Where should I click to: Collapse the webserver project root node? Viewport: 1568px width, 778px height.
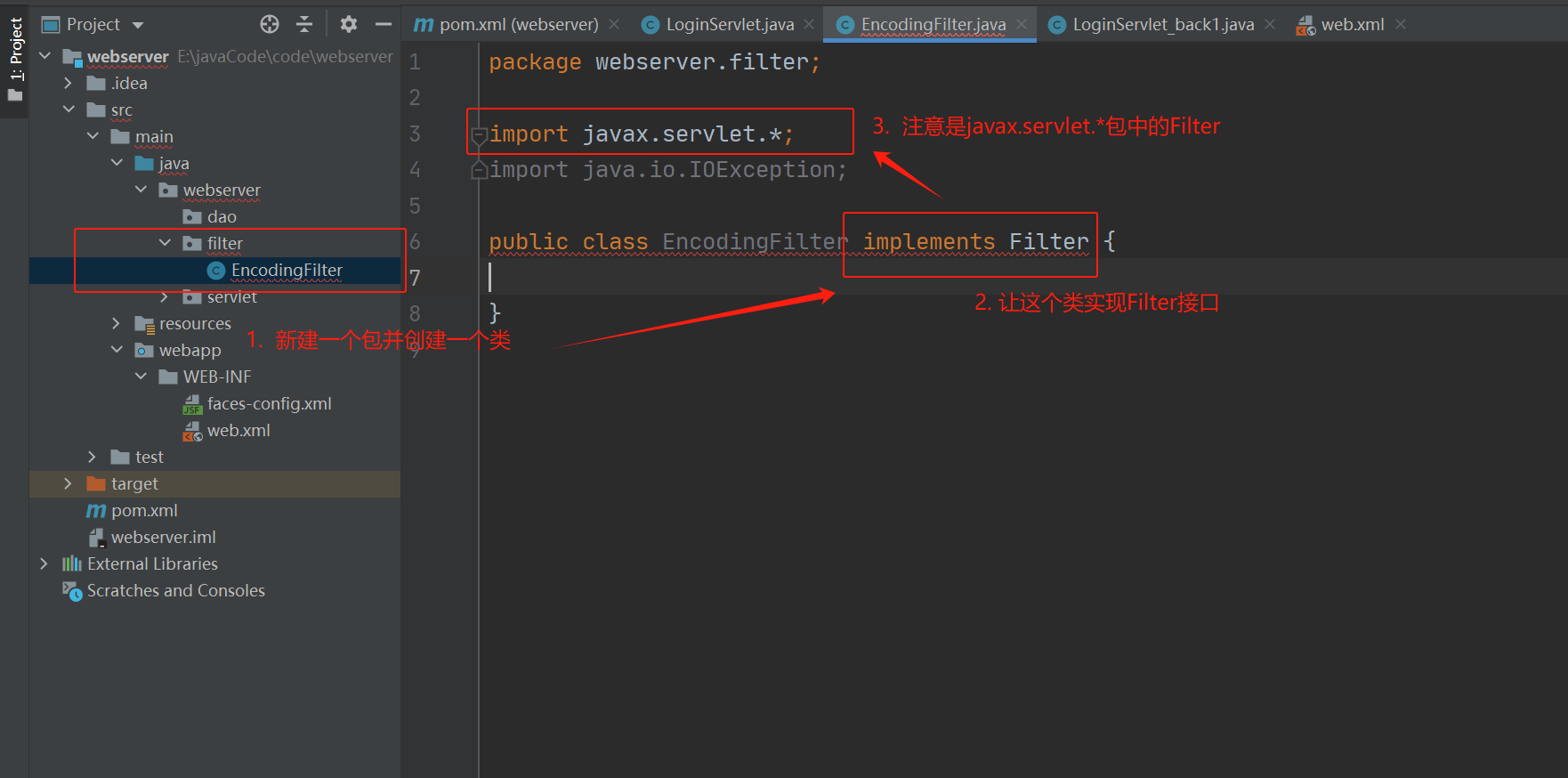pyautogui.click(x=44, y=56)
